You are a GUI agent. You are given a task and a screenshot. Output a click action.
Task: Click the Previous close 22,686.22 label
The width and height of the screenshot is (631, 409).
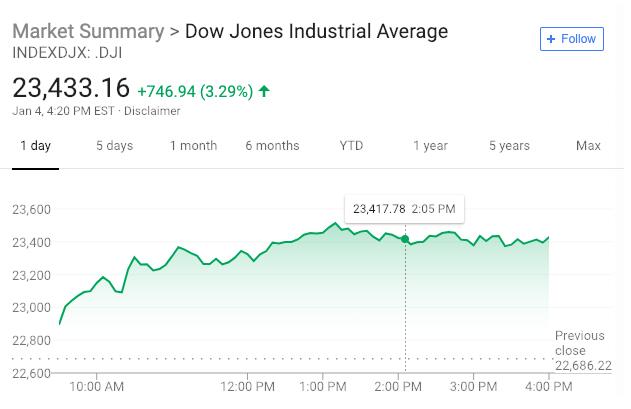pyautogui.click(x=582, y=351)
